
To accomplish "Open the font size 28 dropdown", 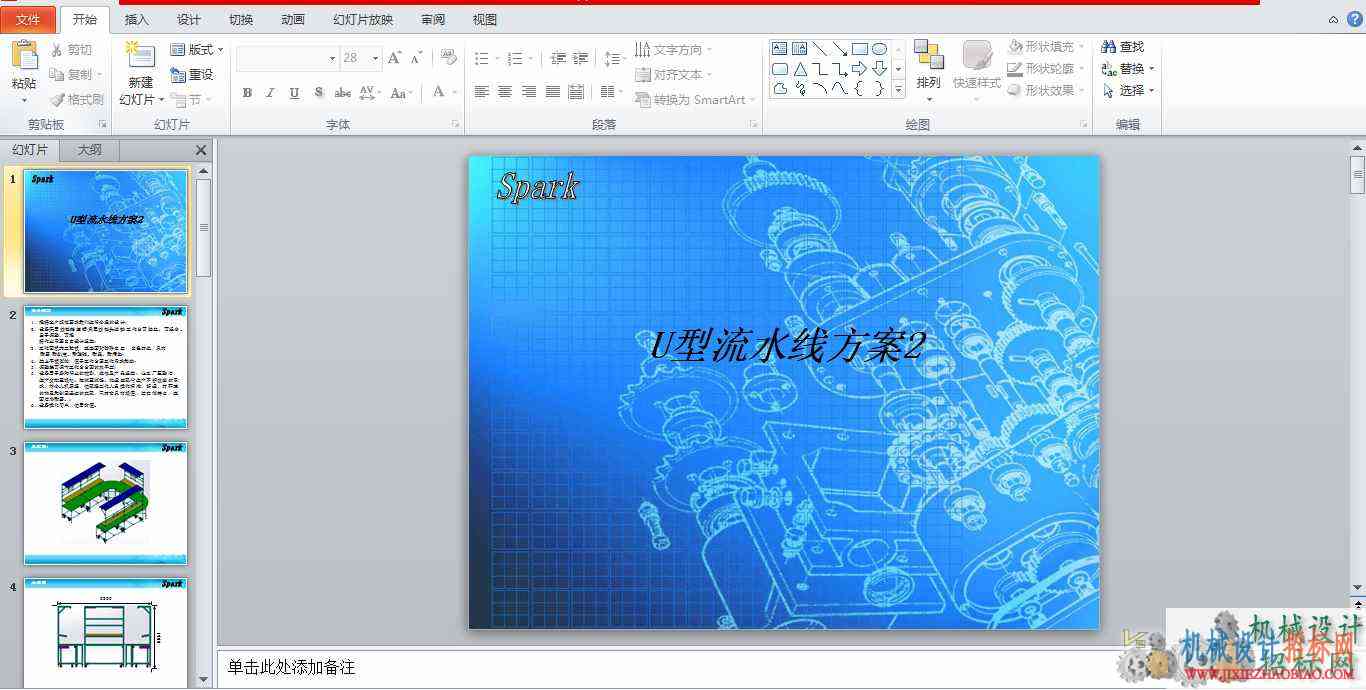I will (376, 59).
